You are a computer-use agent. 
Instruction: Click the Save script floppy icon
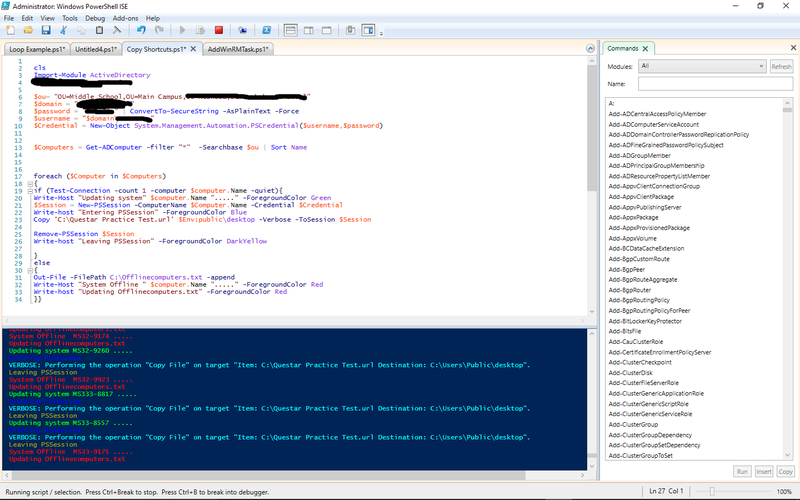pyautogui.click(x=46, y=31)
